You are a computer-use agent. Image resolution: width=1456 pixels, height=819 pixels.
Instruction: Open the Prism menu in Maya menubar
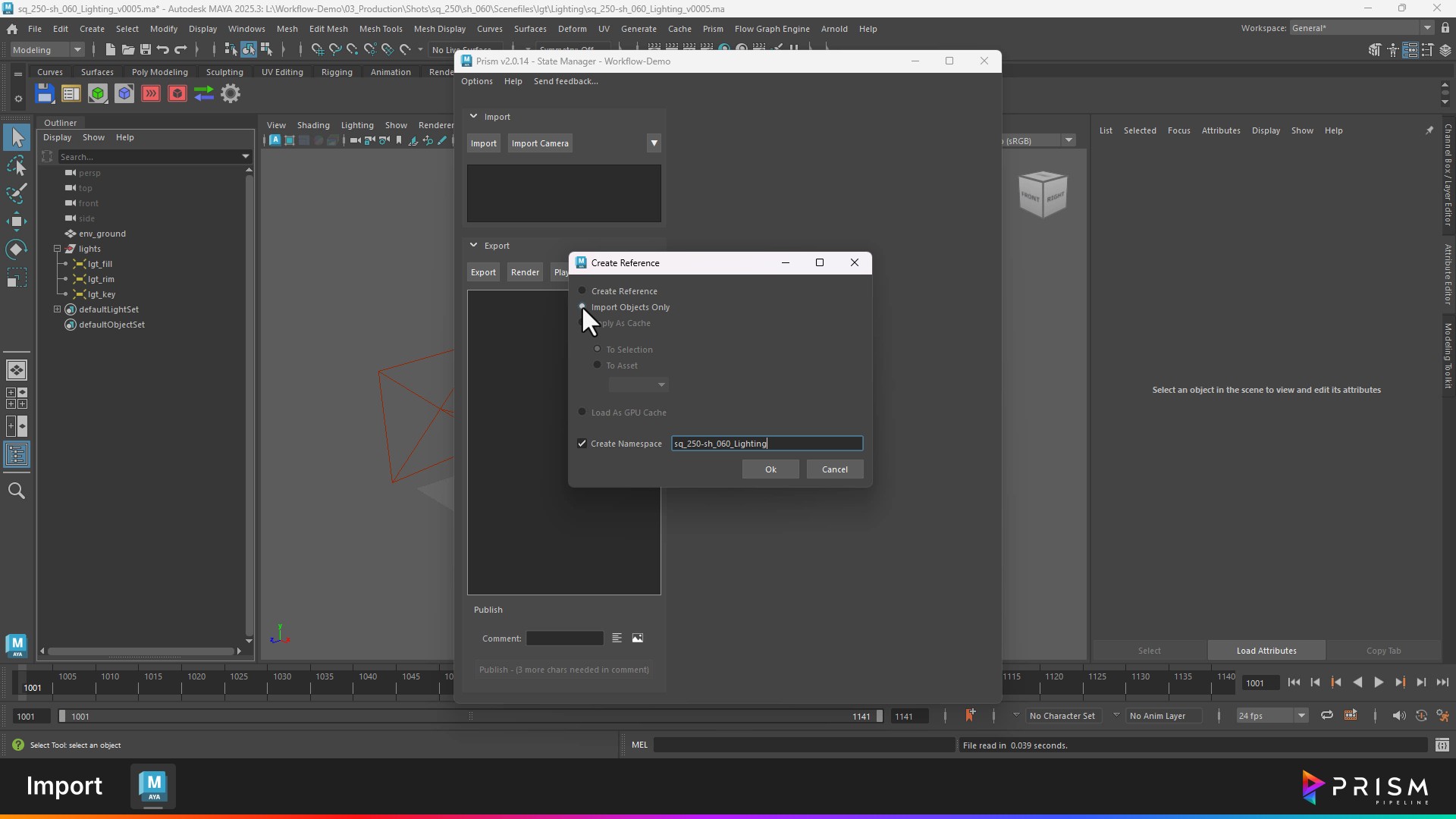pyautogui.click(x=713, y=29)
